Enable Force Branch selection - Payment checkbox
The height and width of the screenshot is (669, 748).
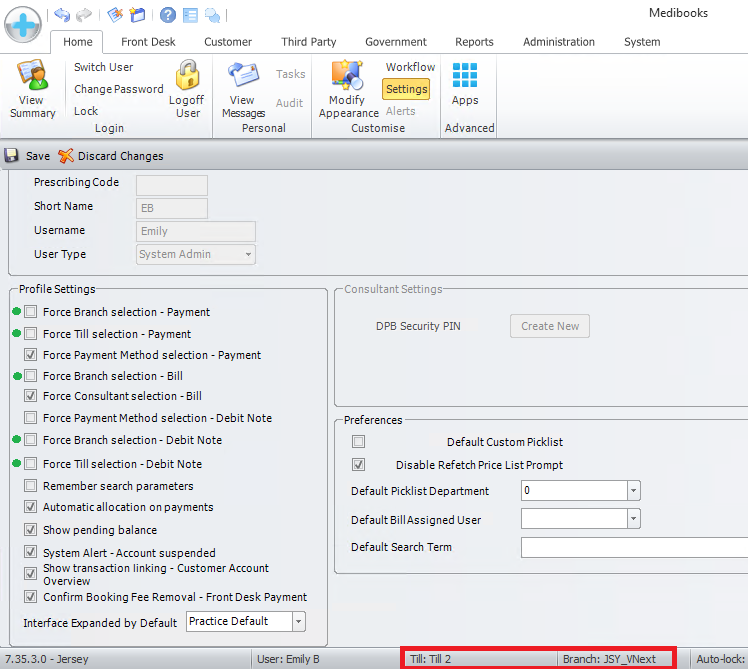coord(30,312)
